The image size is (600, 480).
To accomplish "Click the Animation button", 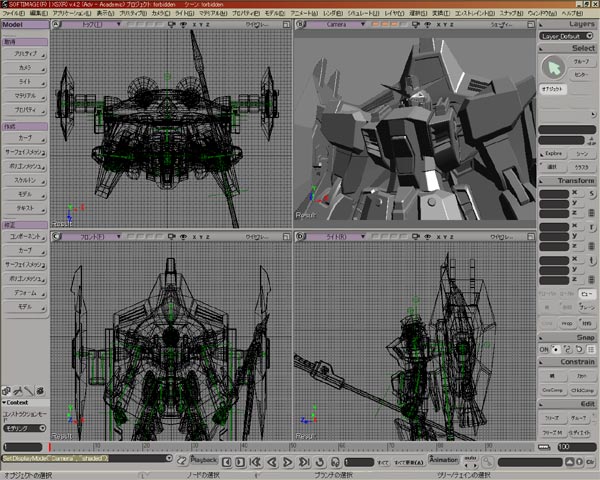I will point(443,460).
